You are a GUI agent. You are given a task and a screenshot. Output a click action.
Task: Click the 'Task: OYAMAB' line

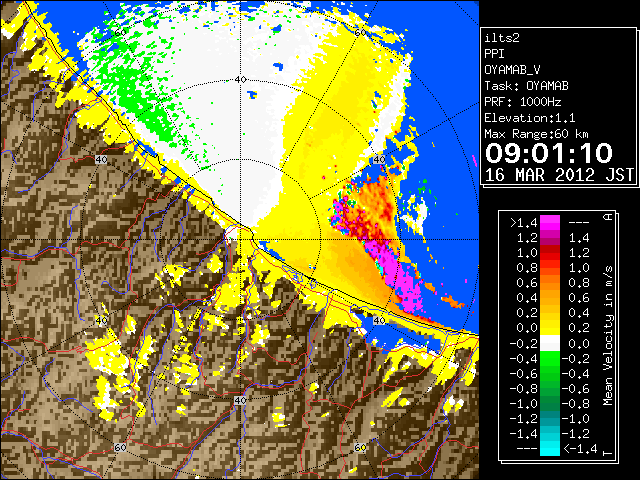pos(526,86)
